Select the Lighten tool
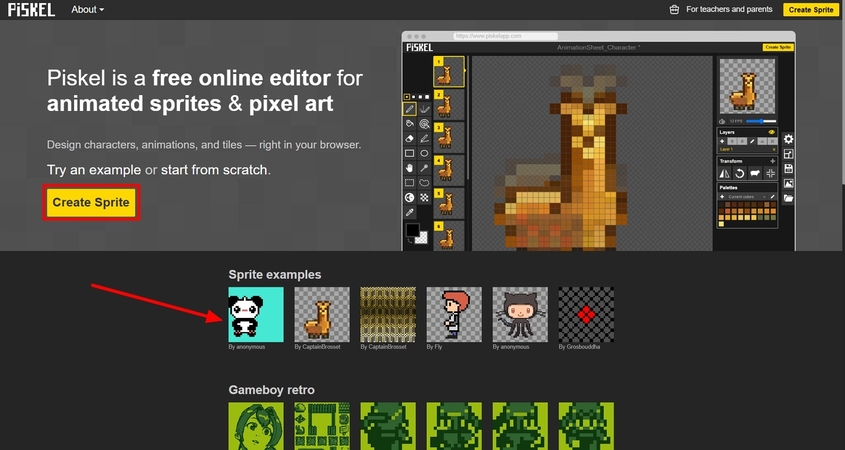845x450 pixels. (410, 198)
